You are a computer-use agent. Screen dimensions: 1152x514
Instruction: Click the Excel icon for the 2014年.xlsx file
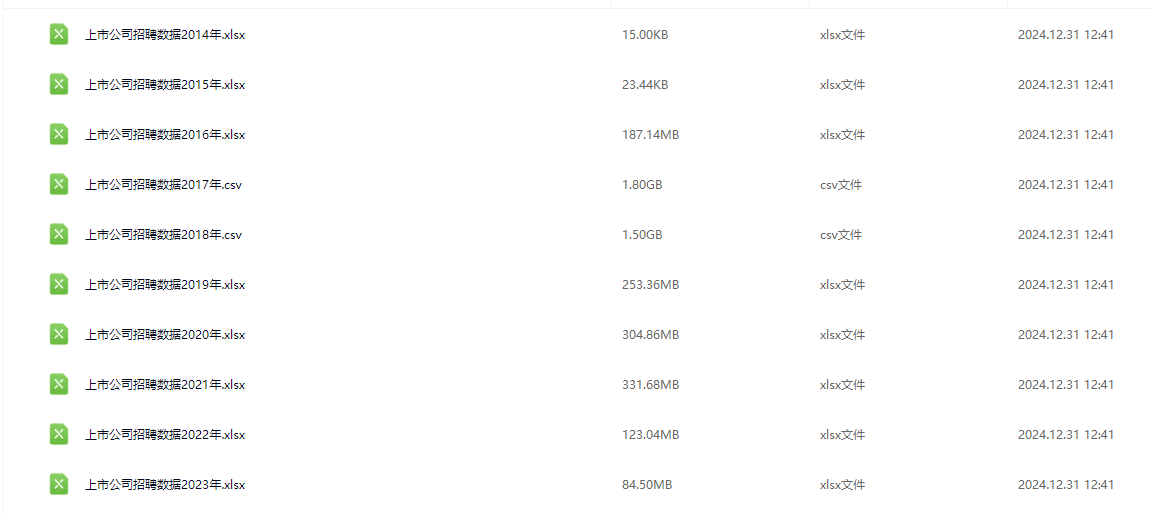[59, 35]
